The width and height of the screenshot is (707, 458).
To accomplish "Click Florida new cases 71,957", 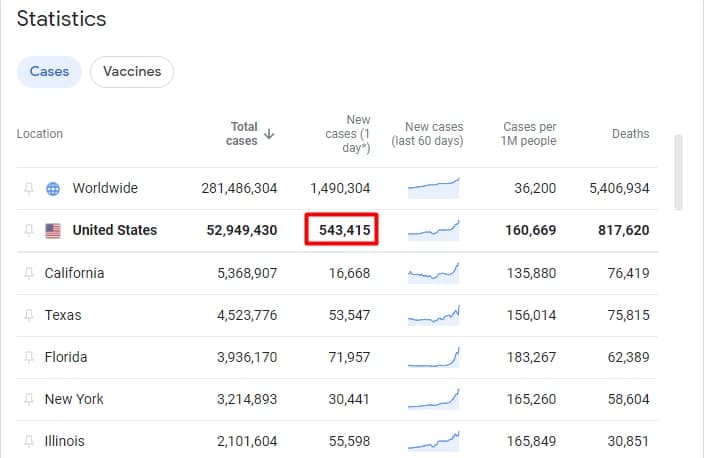I will pyautogui.click(x=349, y=357).
